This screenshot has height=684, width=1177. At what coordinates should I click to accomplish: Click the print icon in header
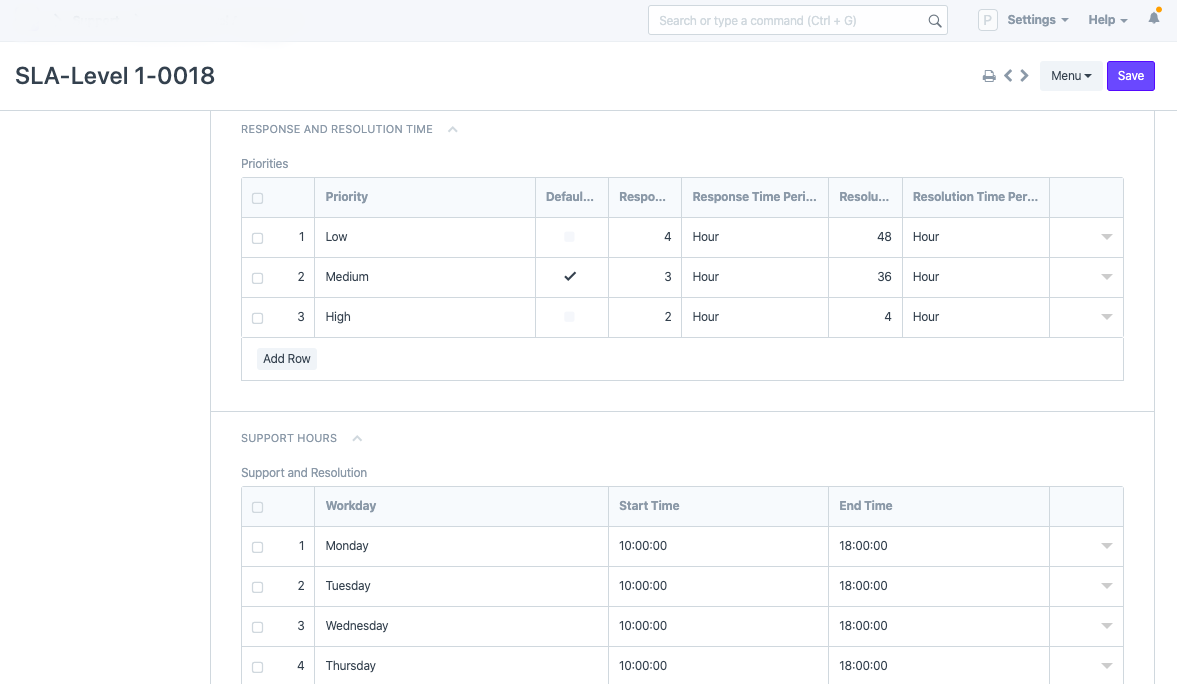(x=988, y=76)
